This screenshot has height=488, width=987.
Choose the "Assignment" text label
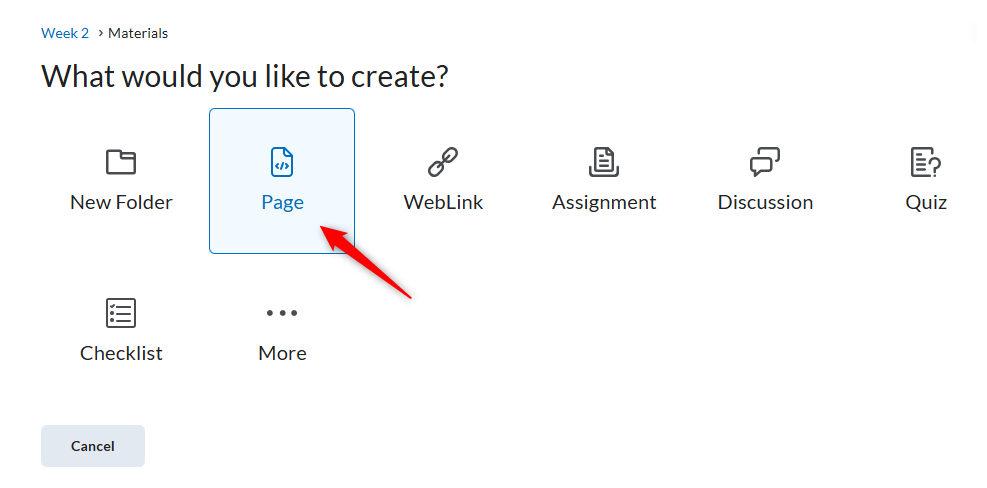[604, 203]
